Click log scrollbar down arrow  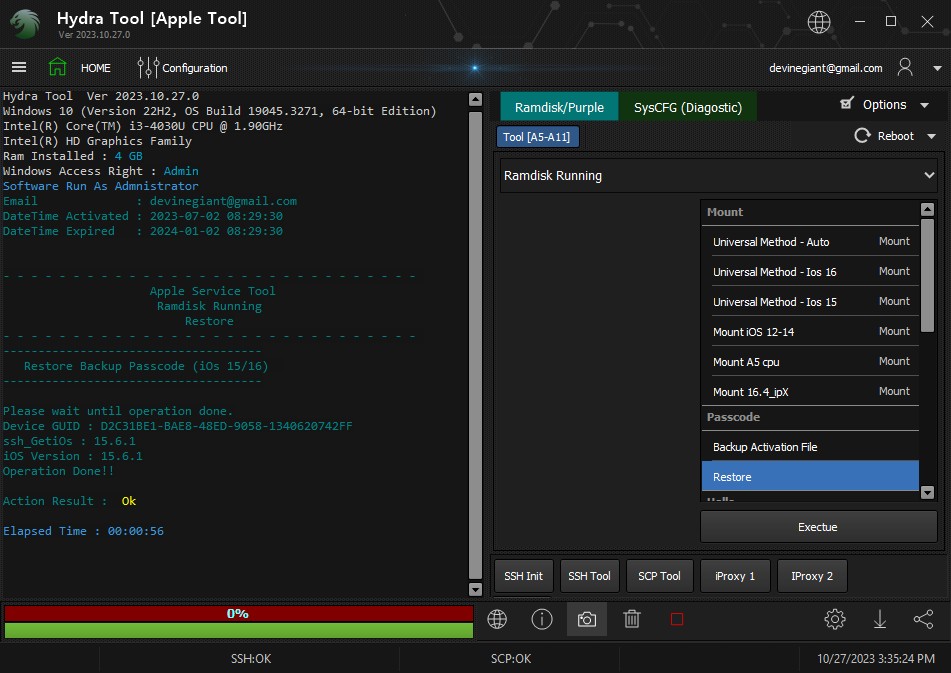coord(476,589)
